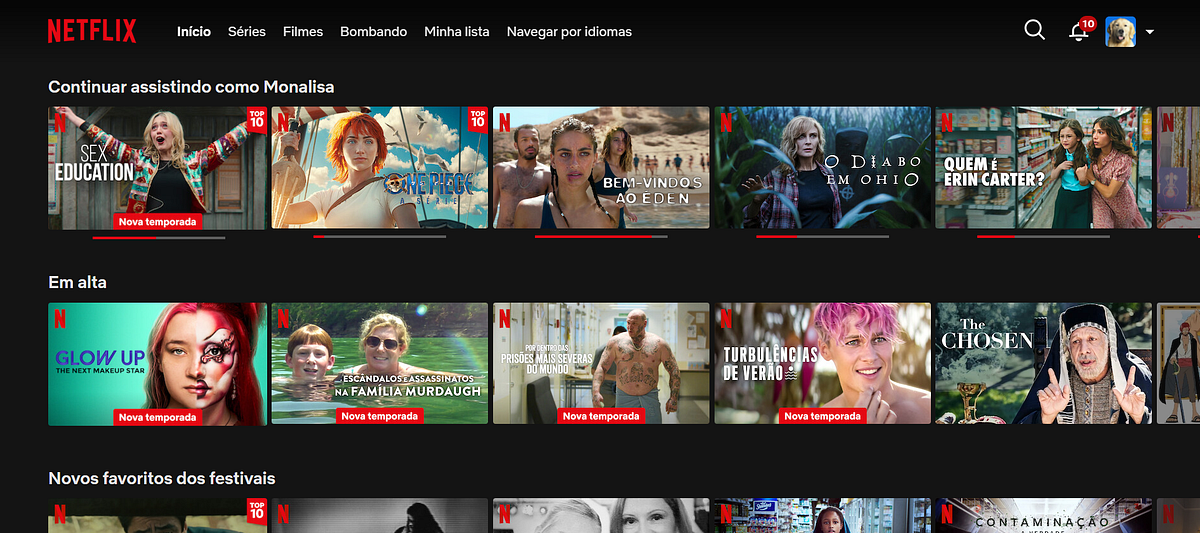Click Netflix N icon on Turbulências de Verão card

tap(726, 319)
